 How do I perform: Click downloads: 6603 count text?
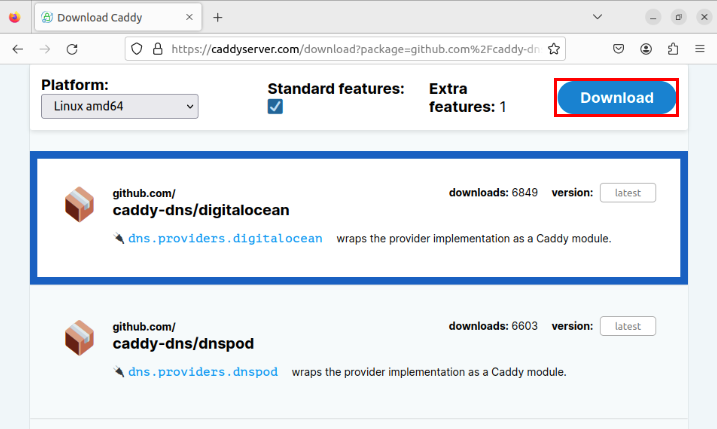[493, 326]
